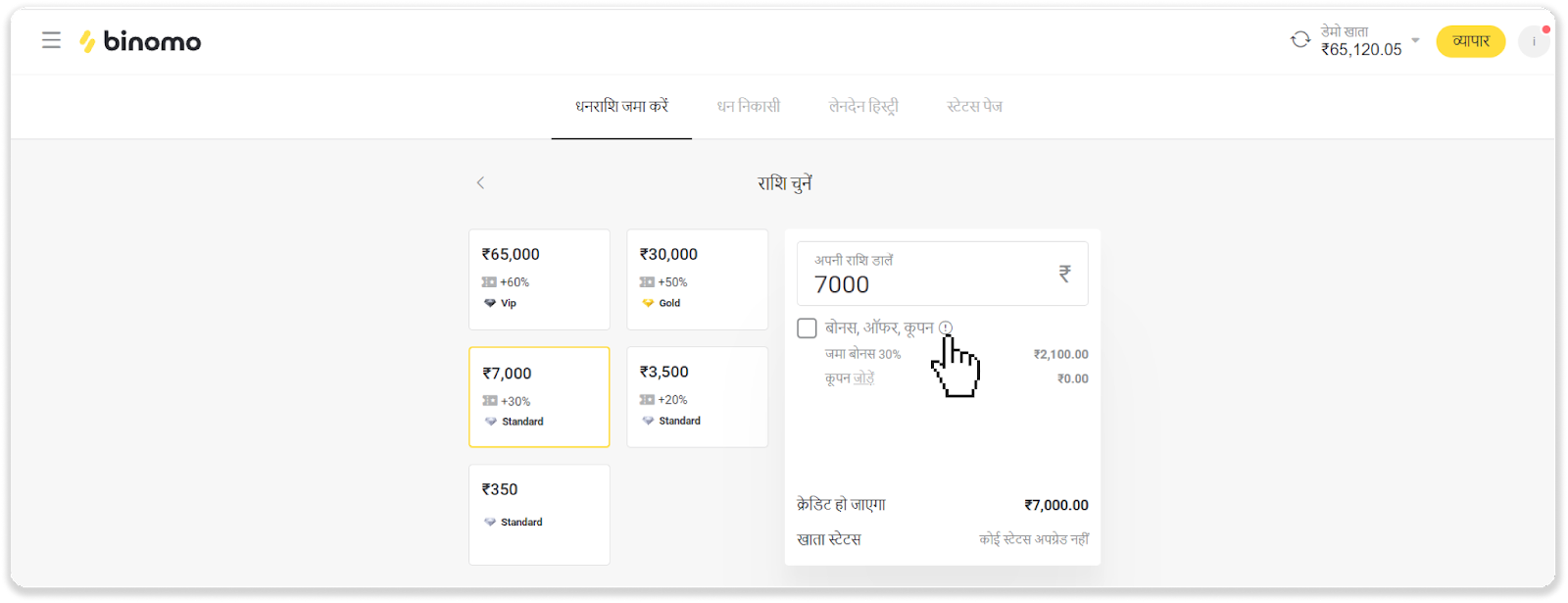Click the info icon beside बोनस, ऑफर, कूपन

click(x=945, y=327)
